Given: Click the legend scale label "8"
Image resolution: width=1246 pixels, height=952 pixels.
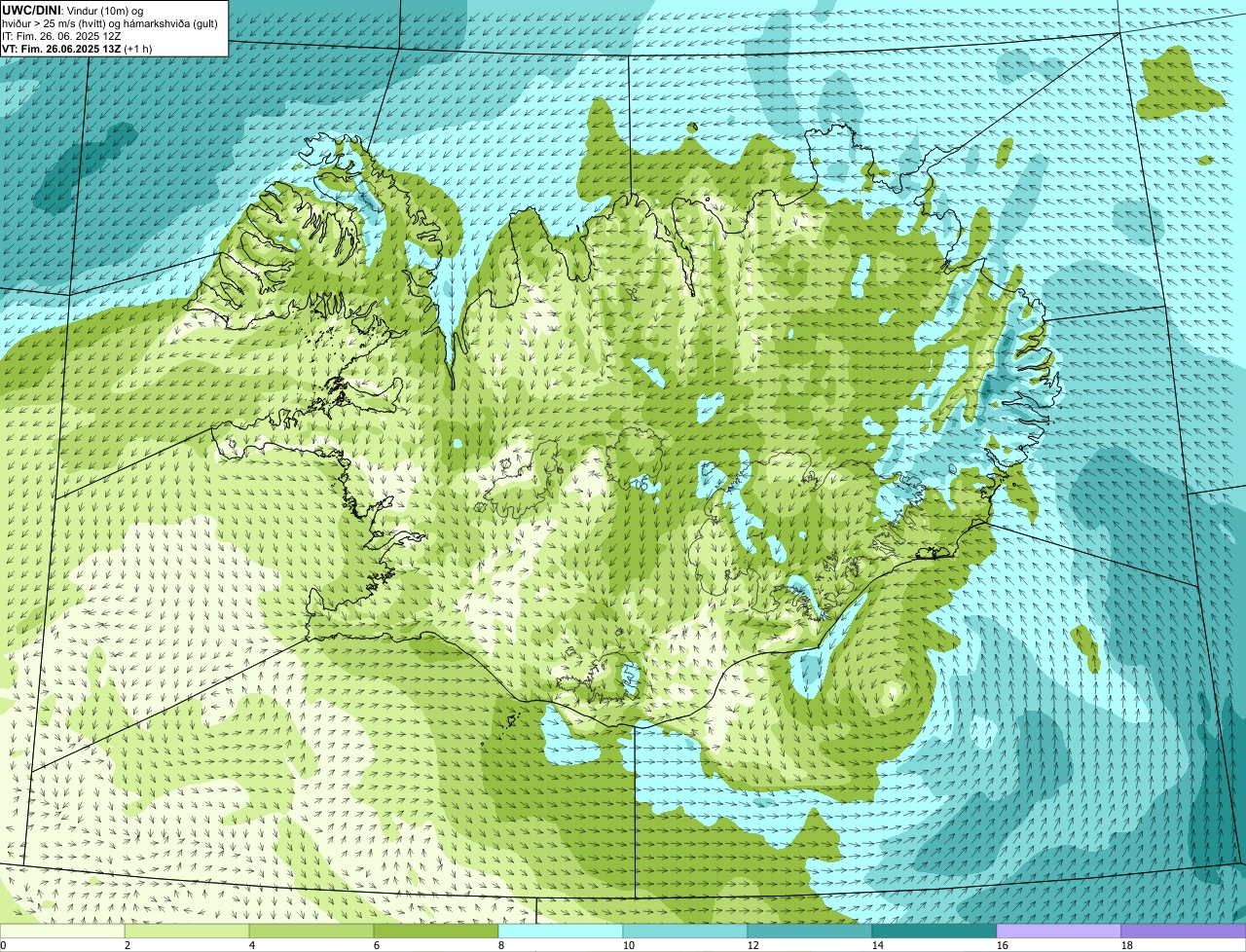Looking at the screenshot, I should pyautogui.click(x=501, y=945).
